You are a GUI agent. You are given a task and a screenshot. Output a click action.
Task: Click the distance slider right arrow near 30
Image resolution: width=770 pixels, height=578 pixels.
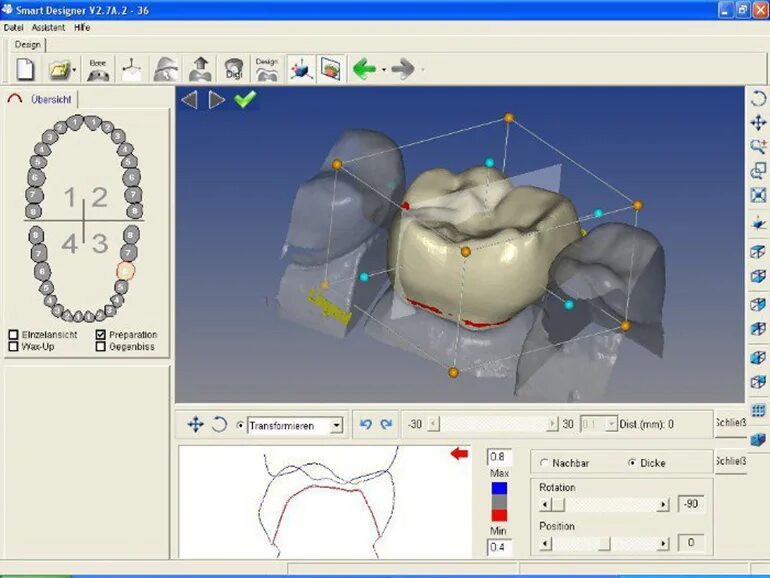(x=552, y=424)
